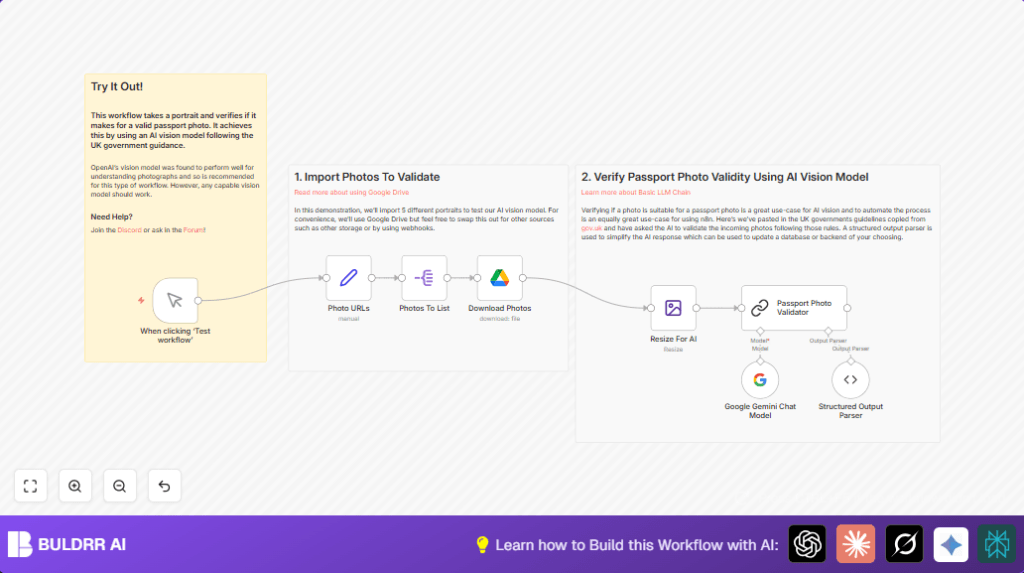Select the Structured Output Parser node
This screenshot has width=1024, height=573.
click(850, 380)
